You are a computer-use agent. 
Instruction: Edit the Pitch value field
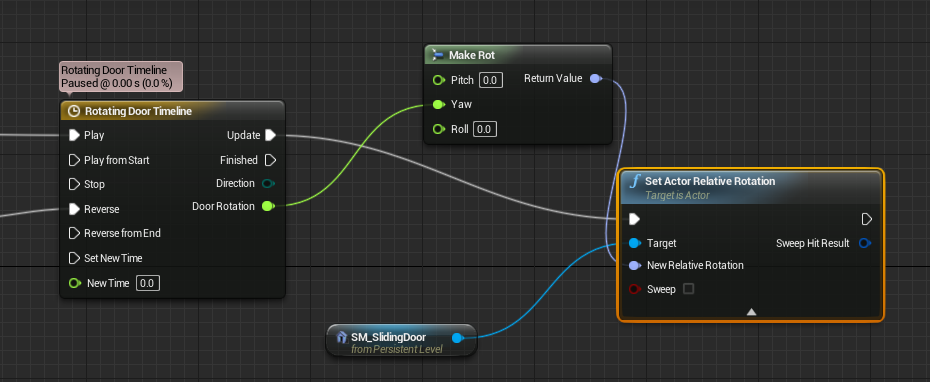coord(491,80)
